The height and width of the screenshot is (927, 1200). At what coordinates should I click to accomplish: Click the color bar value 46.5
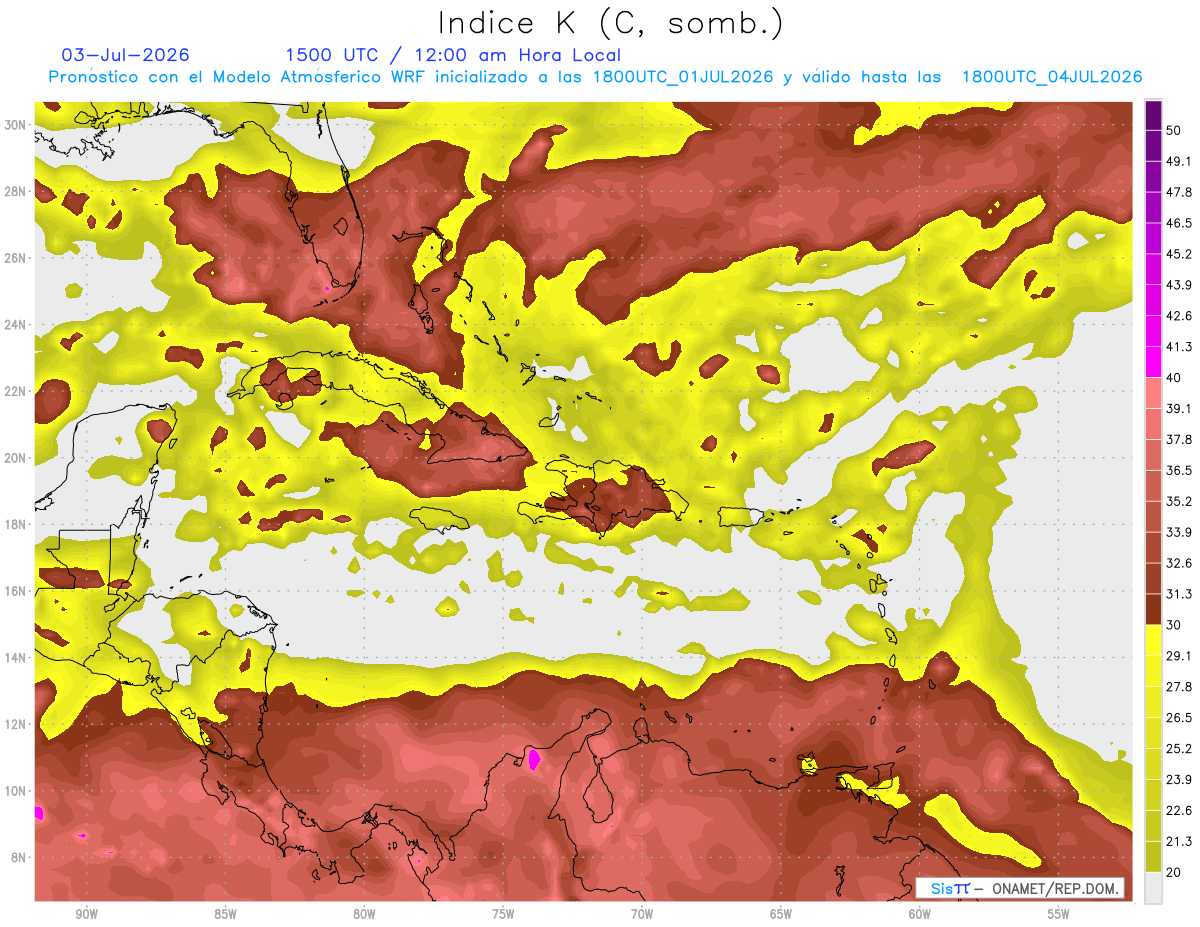click(1179, 223)
